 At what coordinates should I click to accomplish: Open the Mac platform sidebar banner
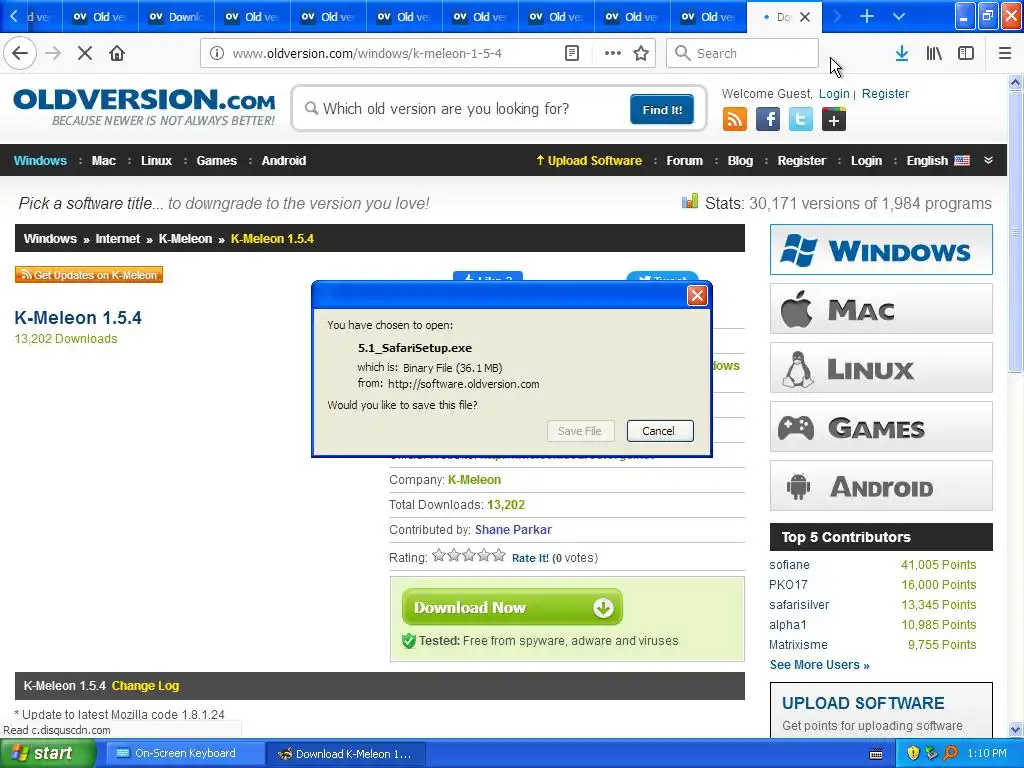click(x=881, y=309)
